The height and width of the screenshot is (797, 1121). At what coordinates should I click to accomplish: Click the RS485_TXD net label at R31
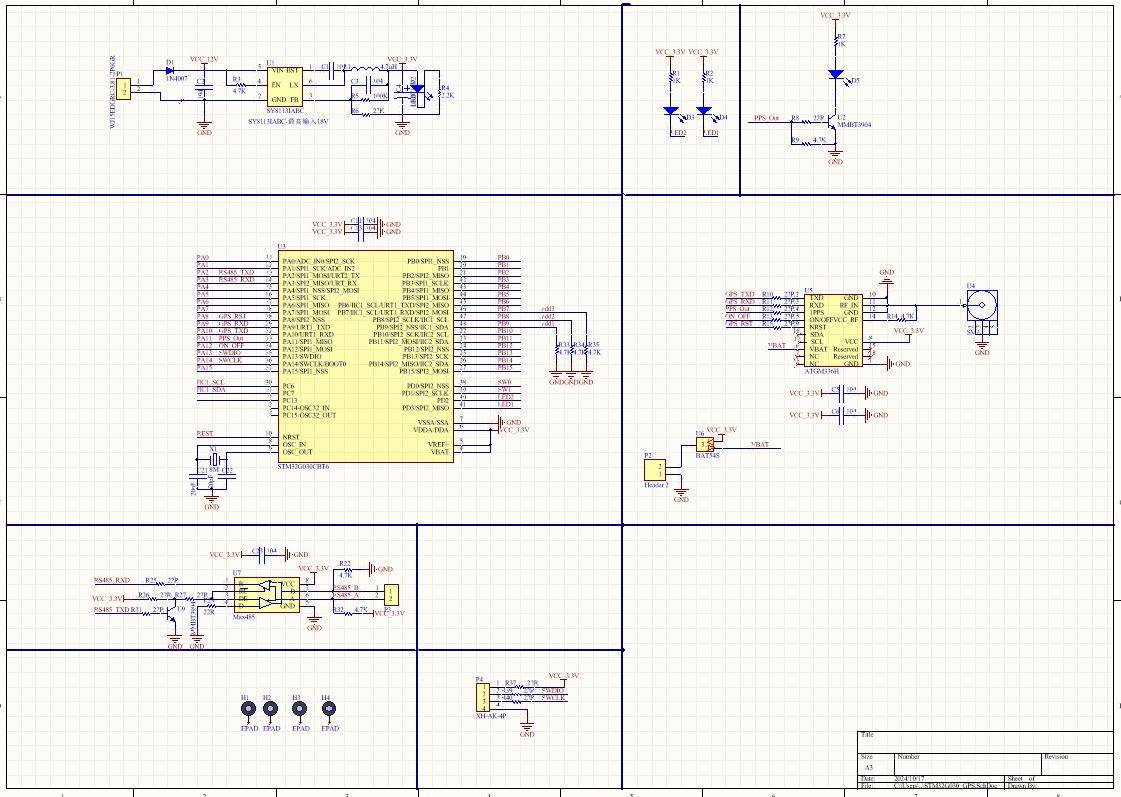click(112, 610)
